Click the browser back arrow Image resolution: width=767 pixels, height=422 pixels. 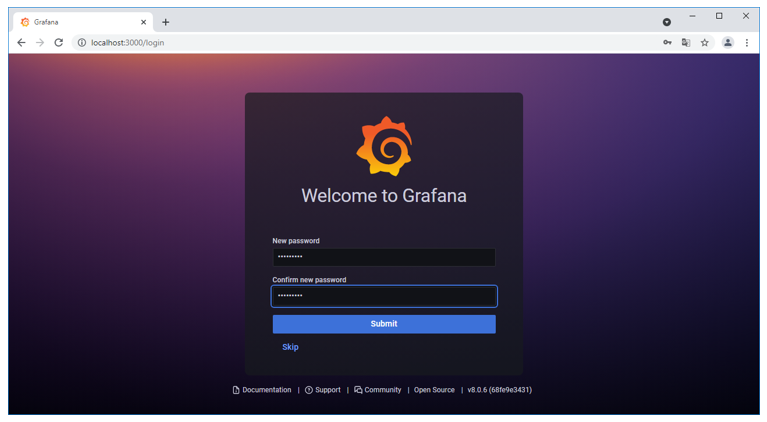(21, 43)
